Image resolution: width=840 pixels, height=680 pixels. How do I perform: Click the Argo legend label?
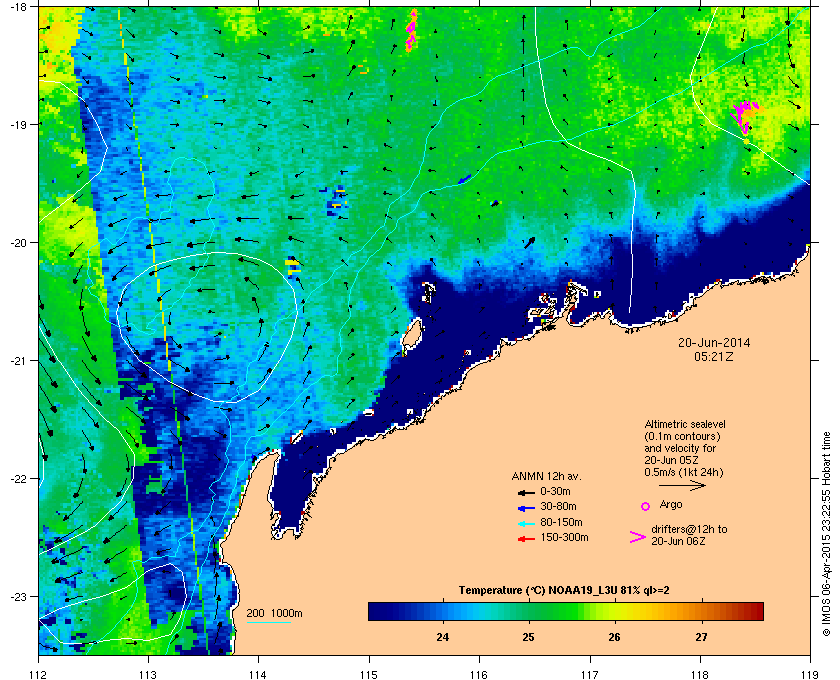coord(671,504)
